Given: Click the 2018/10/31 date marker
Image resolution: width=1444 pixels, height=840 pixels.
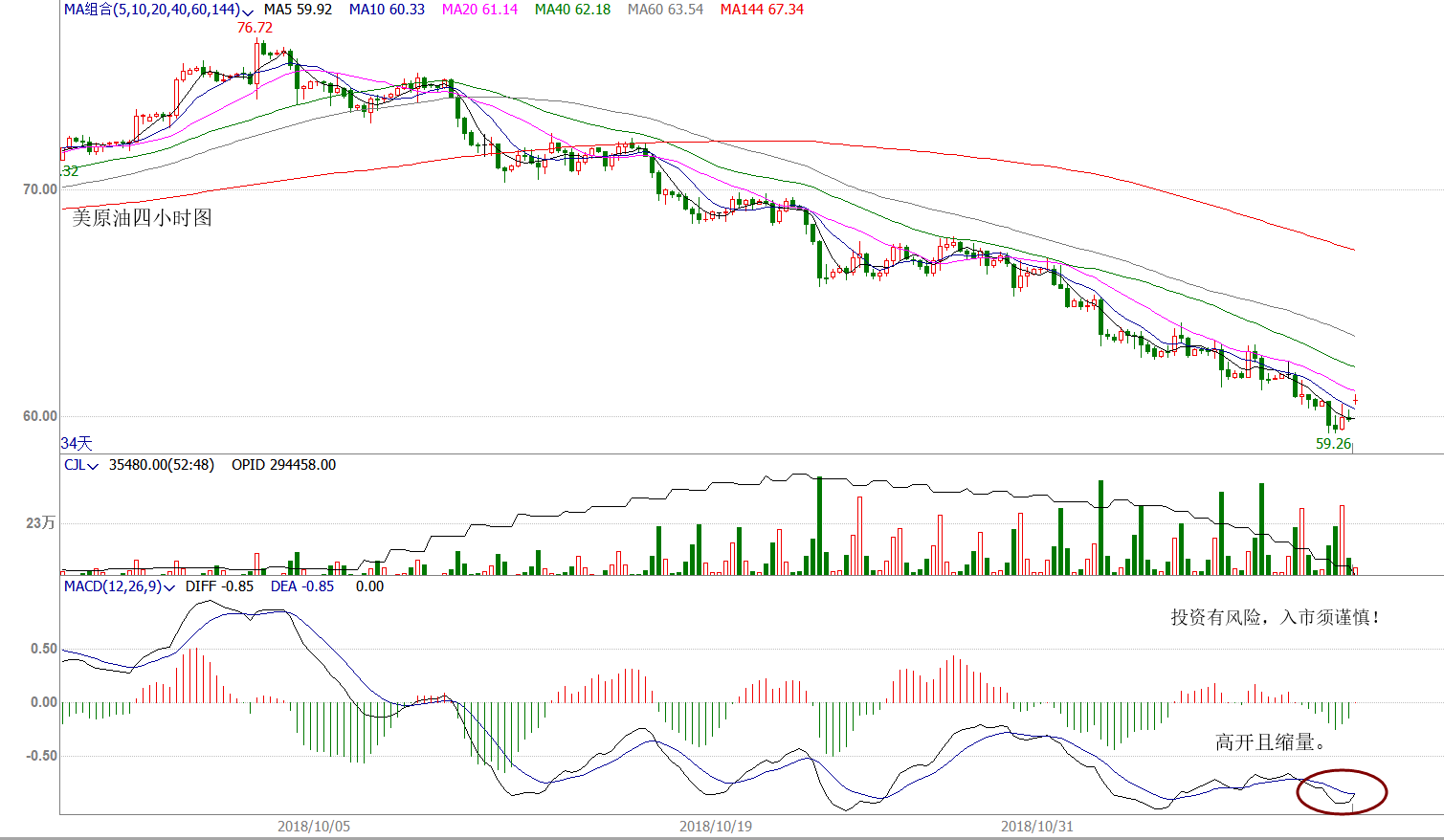Looking at the screenshot, I should click(1037, 827).
